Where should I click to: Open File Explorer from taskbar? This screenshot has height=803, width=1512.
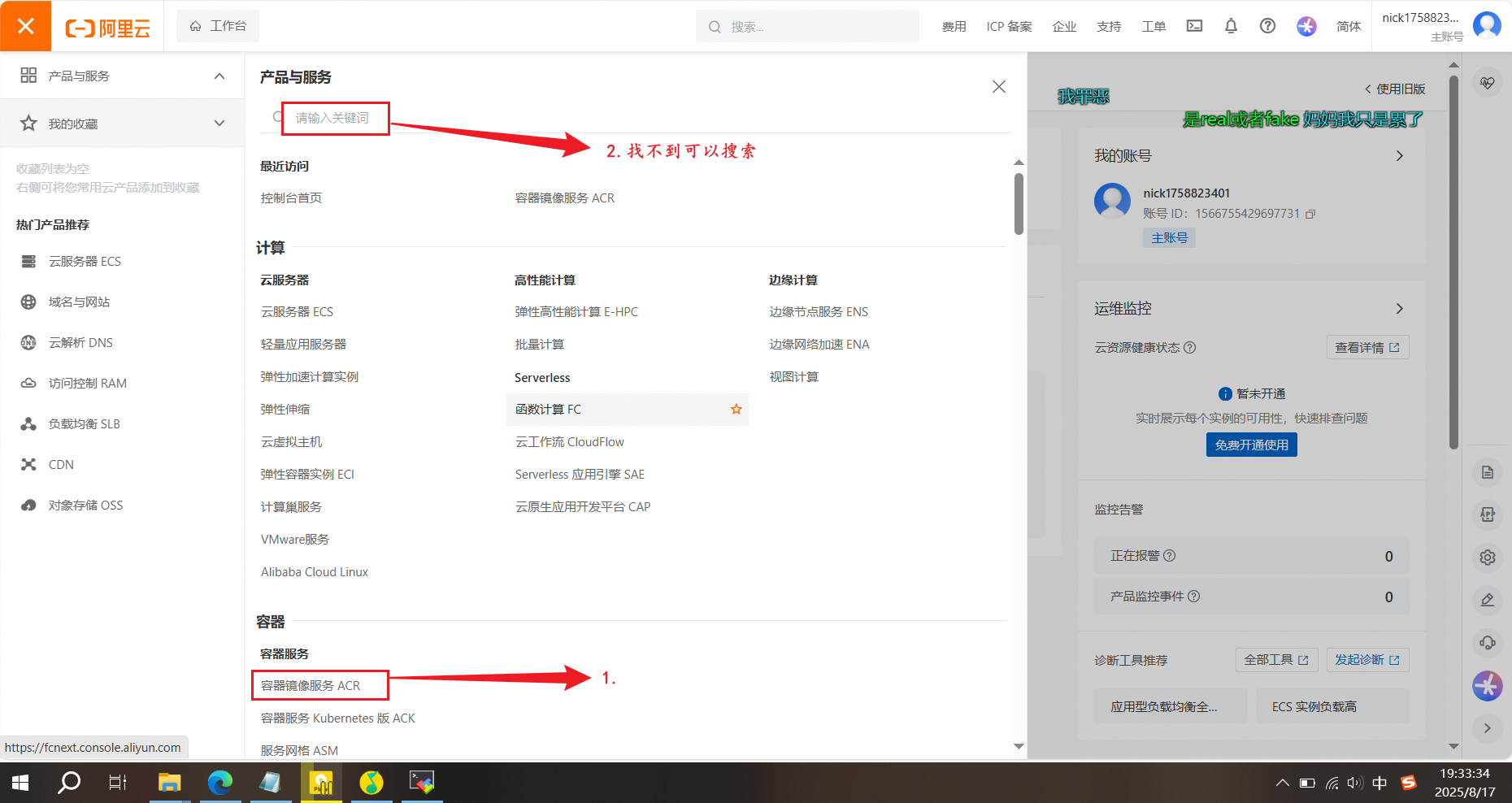pos(169,782)
